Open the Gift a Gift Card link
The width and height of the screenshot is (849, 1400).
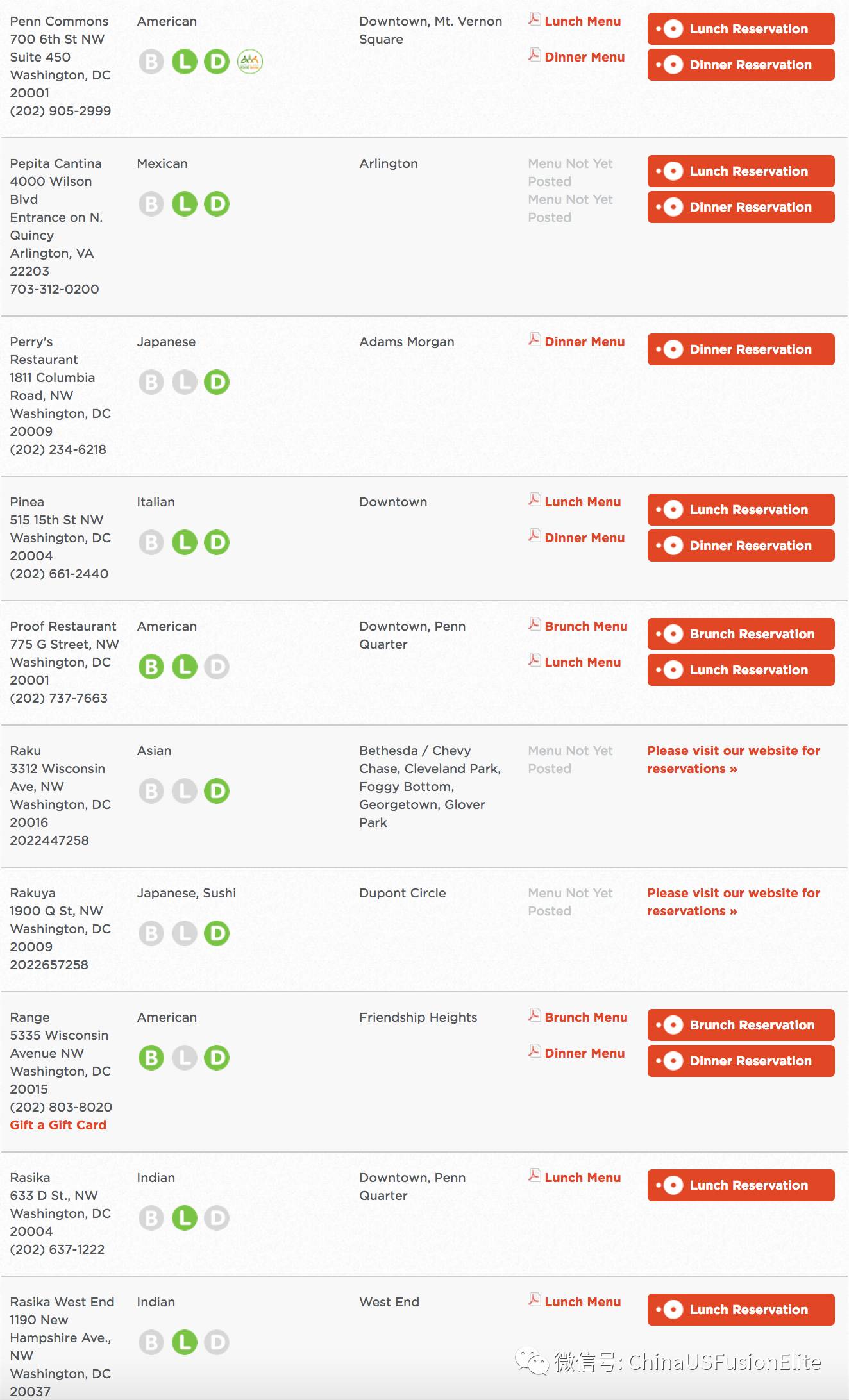tap(58, 1125)
